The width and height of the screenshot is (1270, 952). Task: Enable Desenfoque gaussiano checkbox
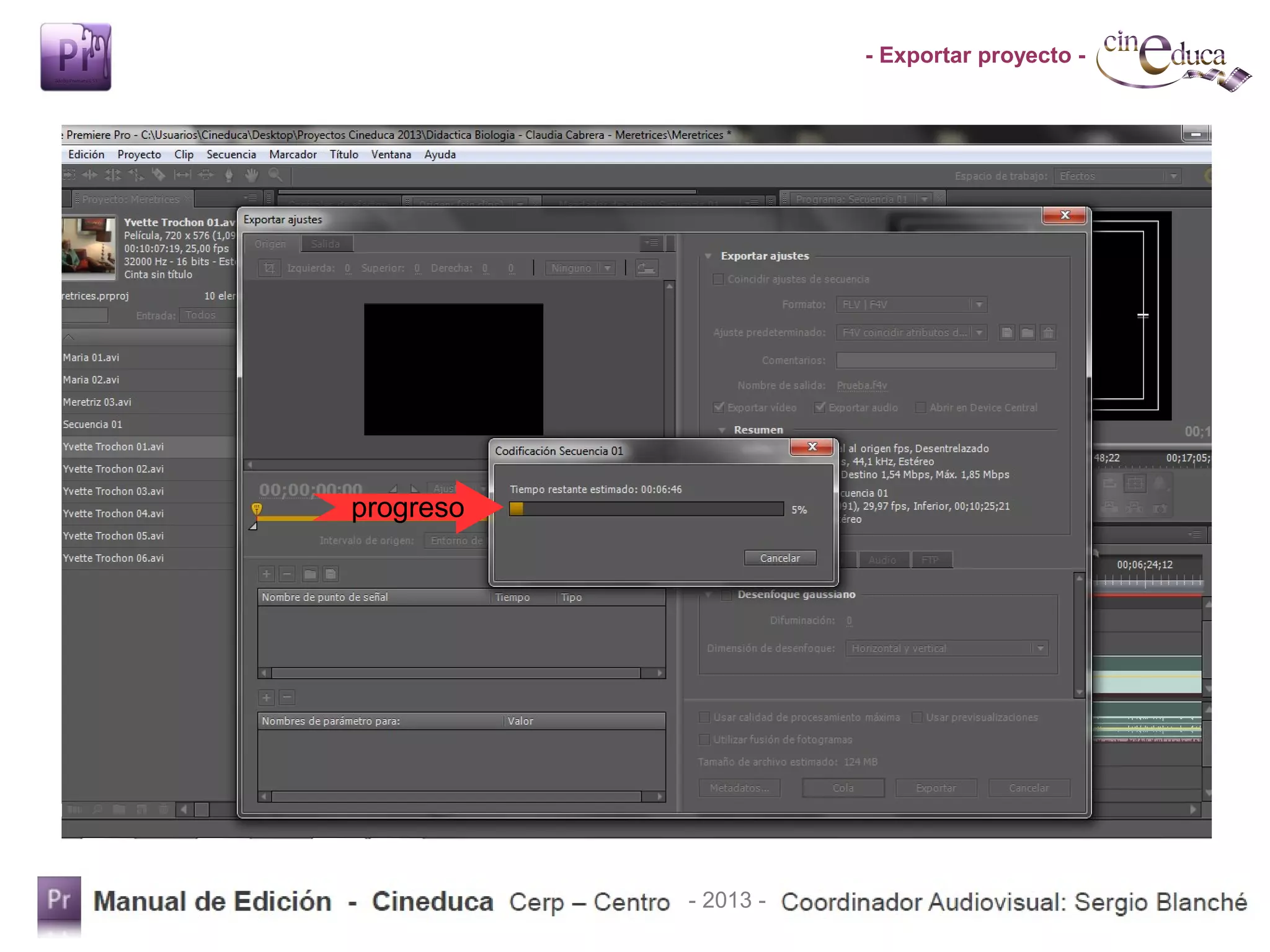pyautogui.click(x=726, y=595)
